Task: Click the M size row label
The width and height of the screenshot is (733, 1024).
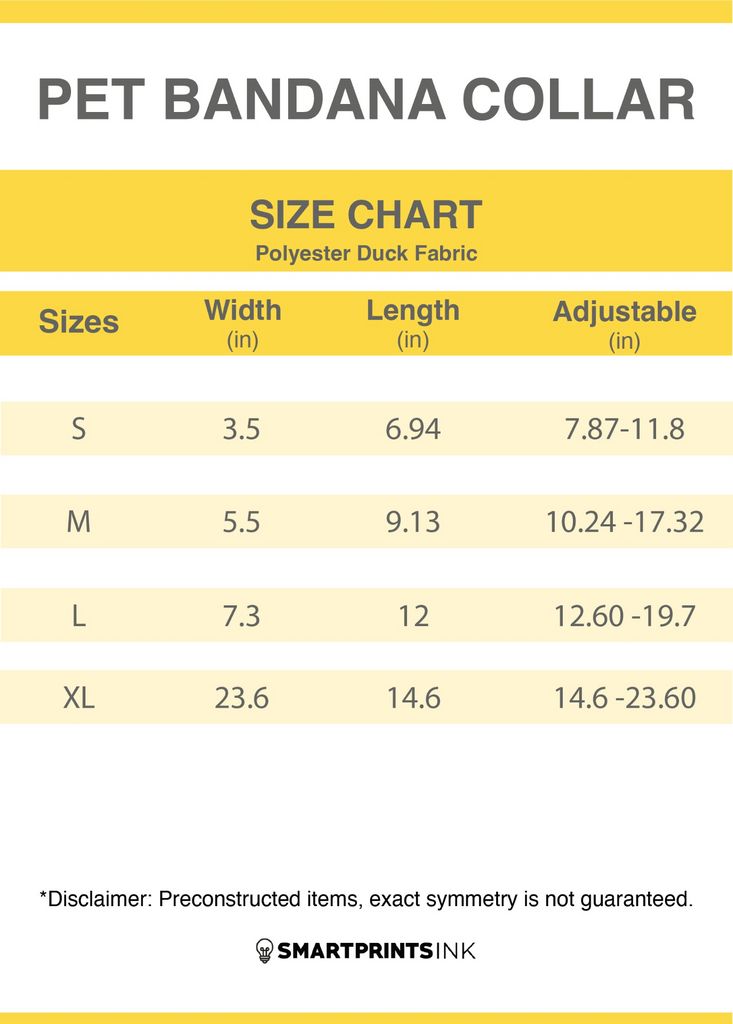Action: 79,521
